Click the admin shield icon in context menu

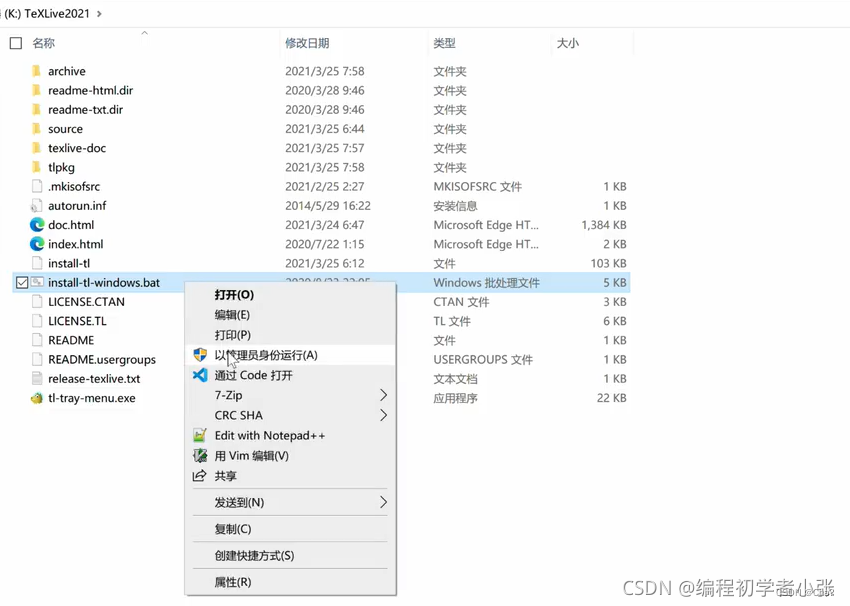200,355
